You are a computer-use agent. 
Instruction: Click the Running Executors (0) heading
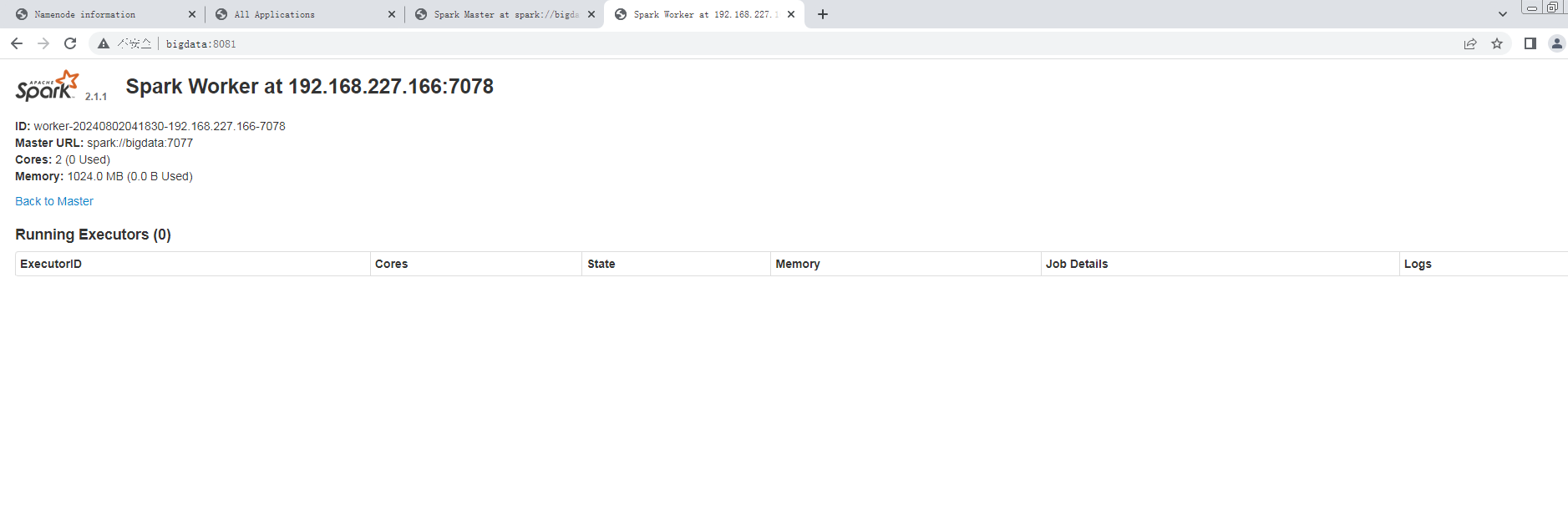pyautogui.click(x=93, y=235)
